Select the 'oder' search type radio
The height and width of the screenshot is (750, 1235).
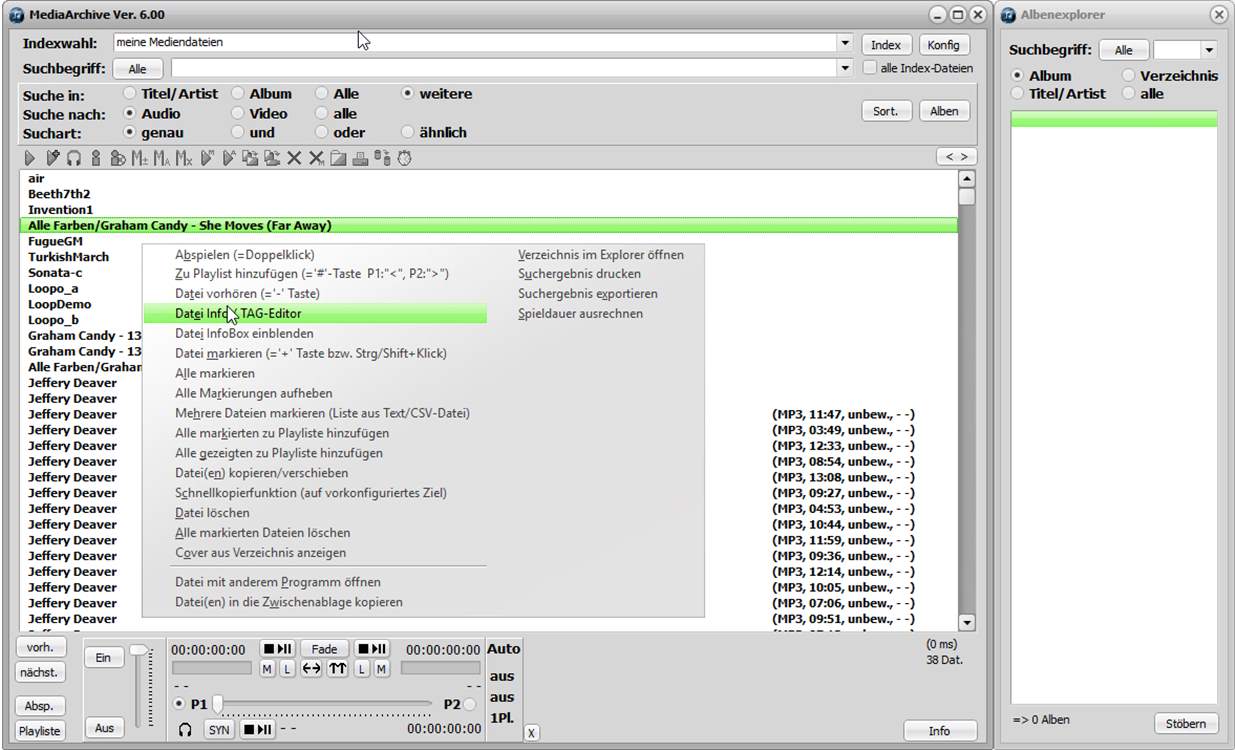click(322, 132)
